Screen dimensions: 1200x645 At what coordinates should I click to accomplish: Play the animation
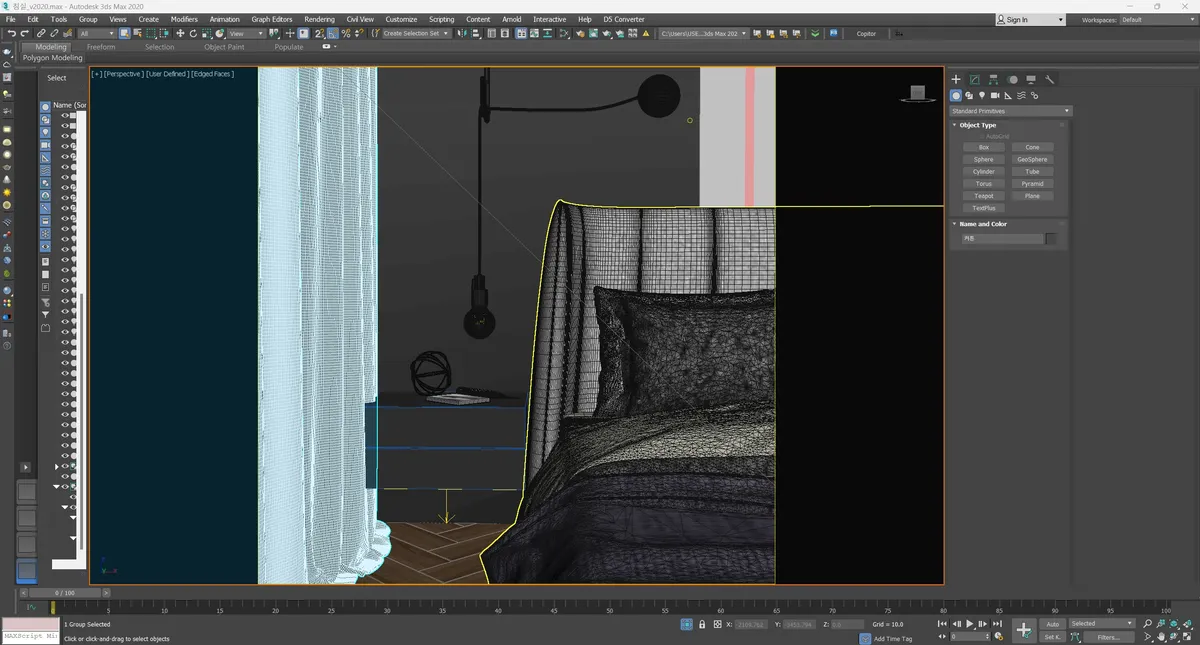970,624
